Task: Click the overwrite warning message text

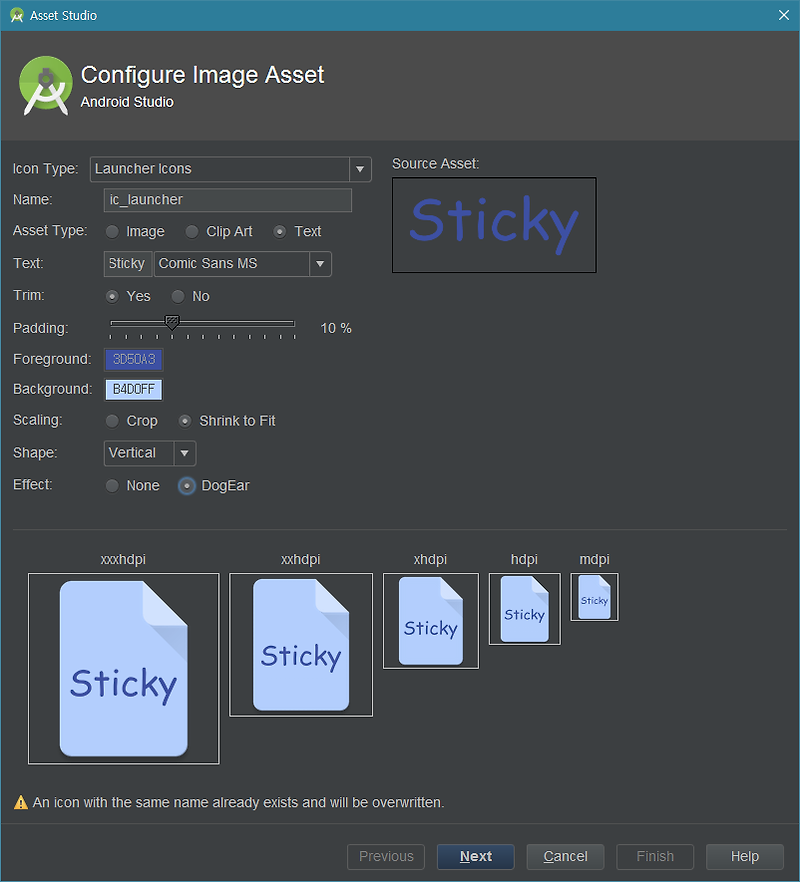Action: pos(239,803)
